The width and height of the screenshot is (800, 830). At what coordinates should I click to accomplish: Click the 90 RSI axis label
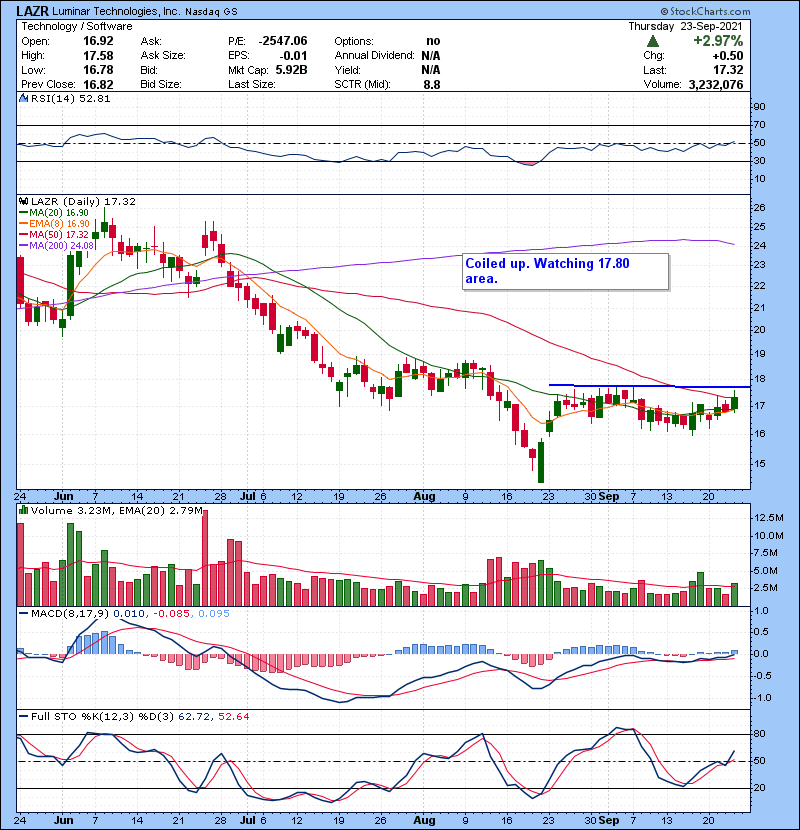pyautogui.click(x=759, y=107)
